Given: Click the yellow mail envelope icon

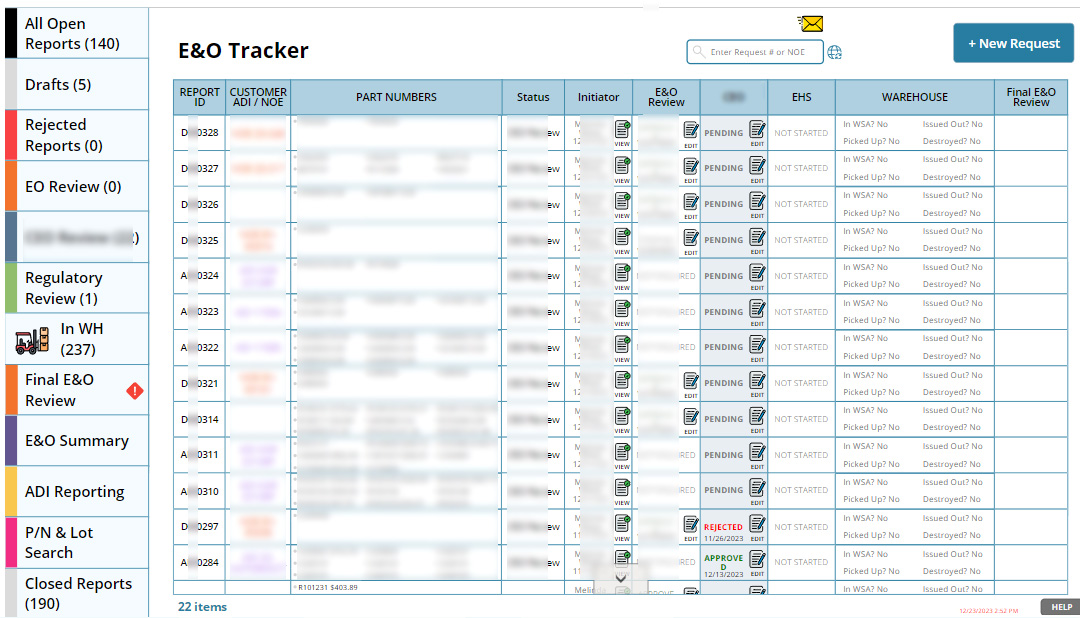Looking at the screenshot, I should click(x=811, y=24).
